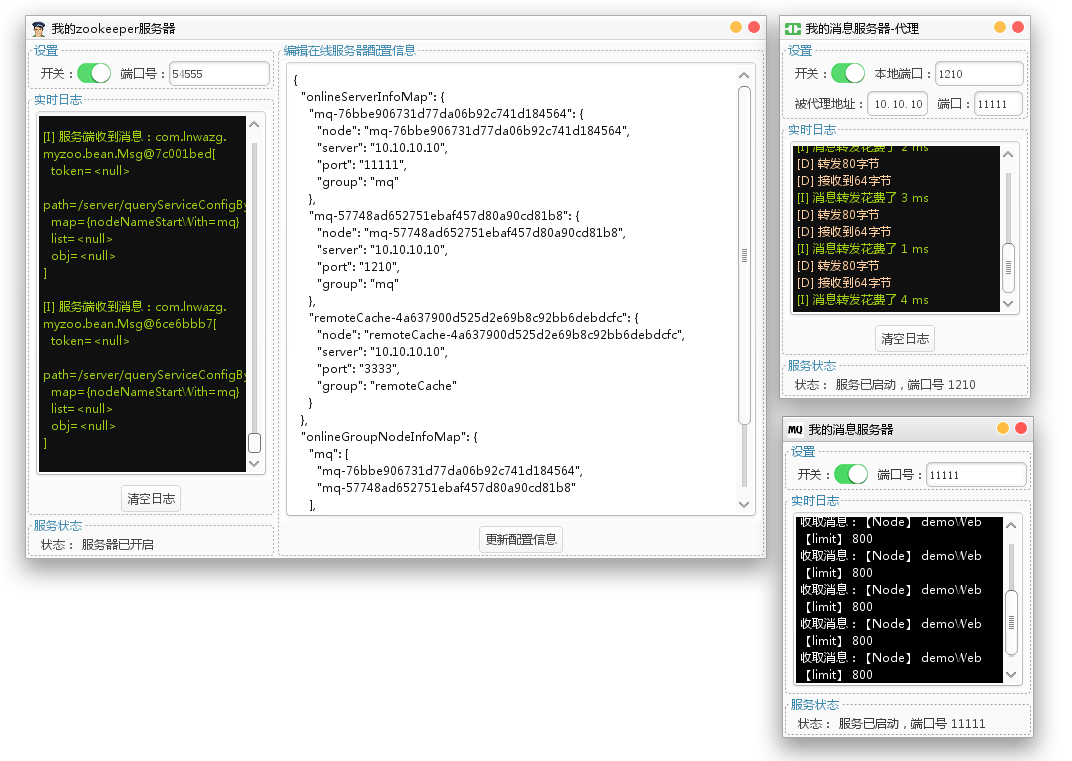Image resolution: width=1072 pixels, height=761 pixels.
Task: Click proxy status text 服务已启动,端口号 1210
Action: click(x=905, y=385)
